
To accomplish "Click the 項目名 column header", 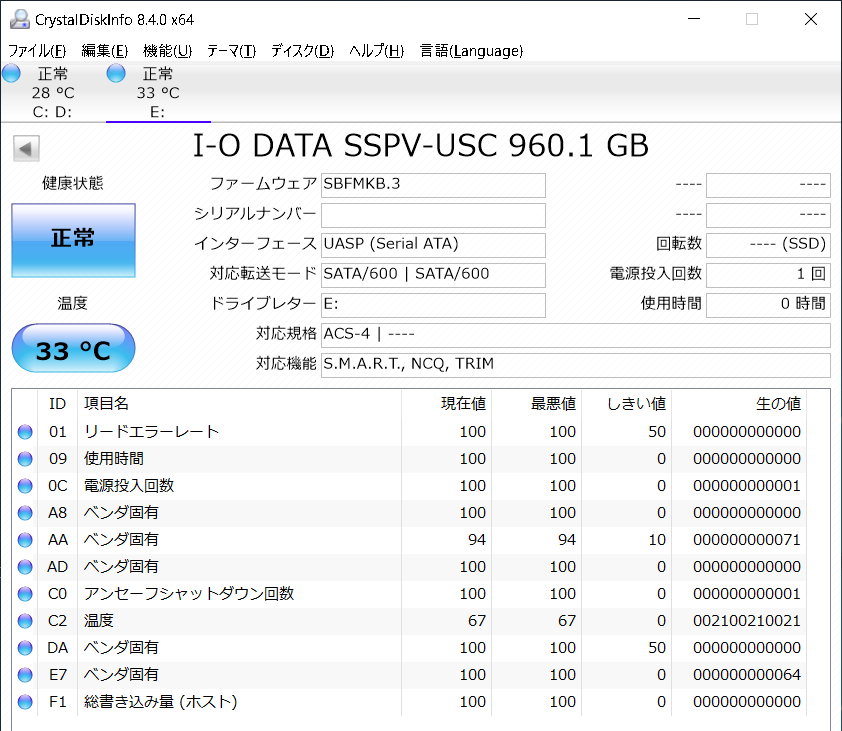I will coord(239,404).
